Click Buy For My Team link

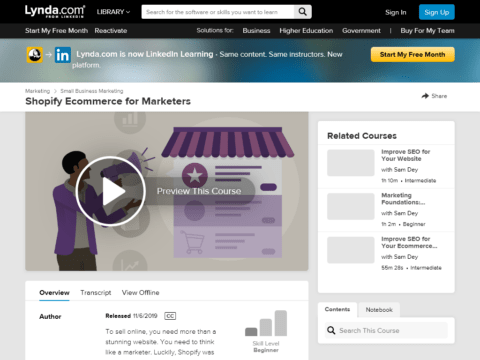click(x=427, y=31)
